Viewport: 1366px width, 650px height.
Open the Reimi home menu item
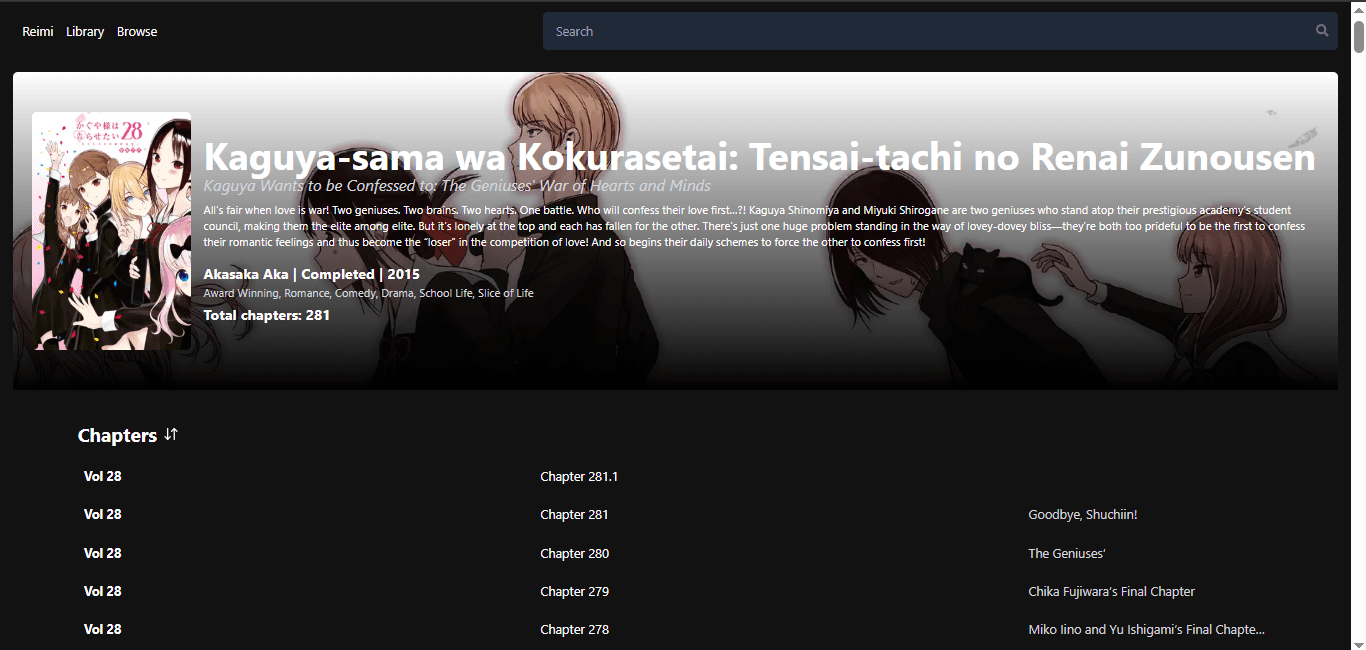(37, 31)
